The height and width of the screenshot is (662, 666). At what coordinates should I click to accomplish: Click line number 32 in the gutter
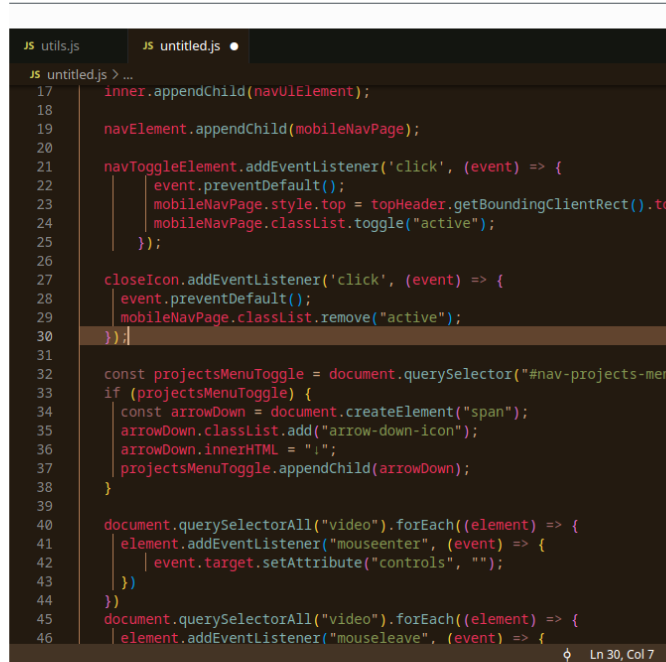click(45, 375)
